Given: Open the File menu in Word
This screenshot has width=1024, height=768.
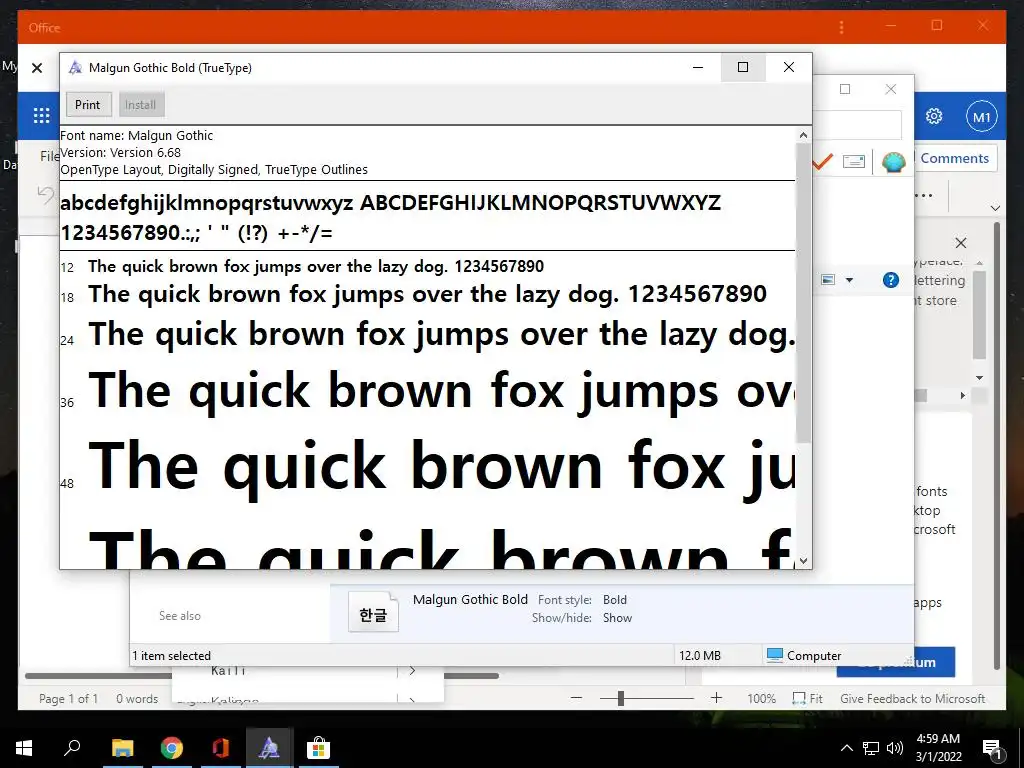Looking at the screenshot, I should [x=50, y=157].
